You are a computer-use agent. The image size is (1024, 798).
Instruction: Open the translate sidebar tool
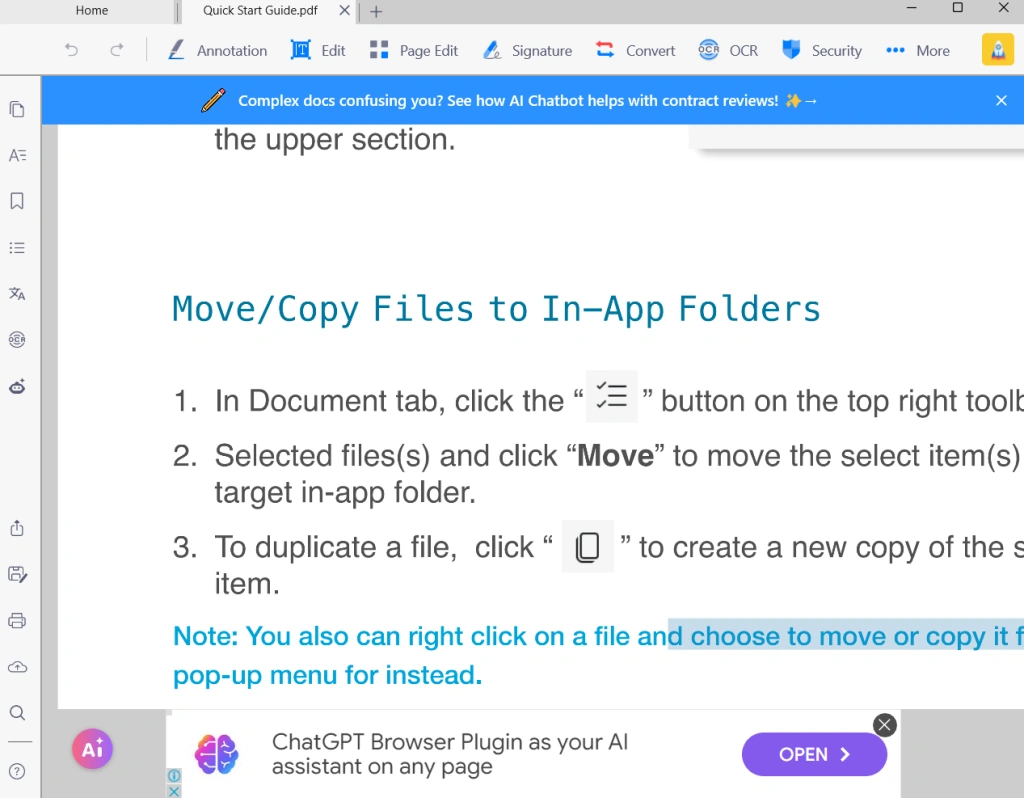[x=17, y=294]
